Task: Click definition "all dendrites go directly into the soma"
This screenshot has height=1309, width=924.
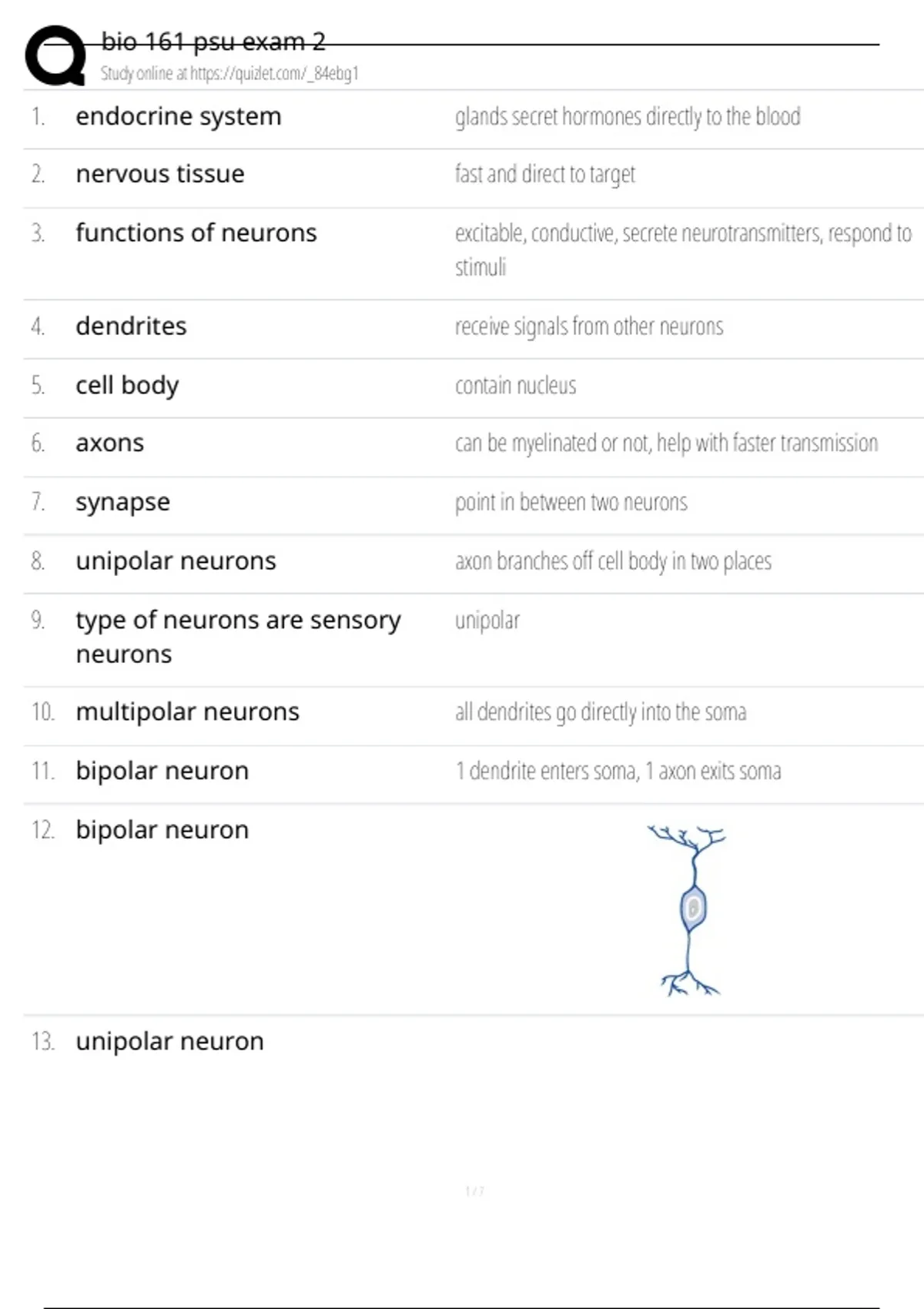Action: 601,712
